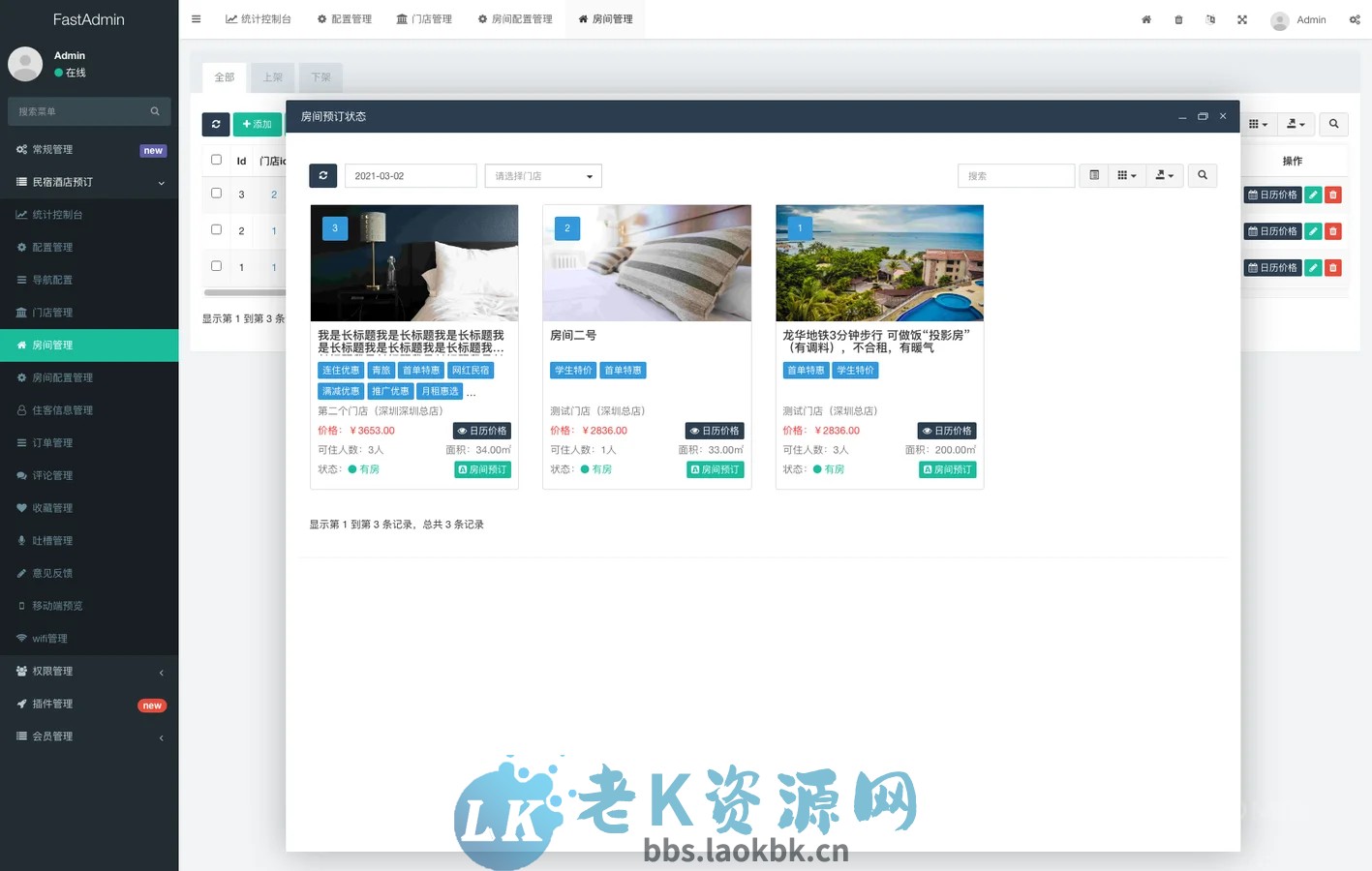1372x871 pixels.
Task: Open the 请选择门店 store dropdown
Action: click(542, 175)
